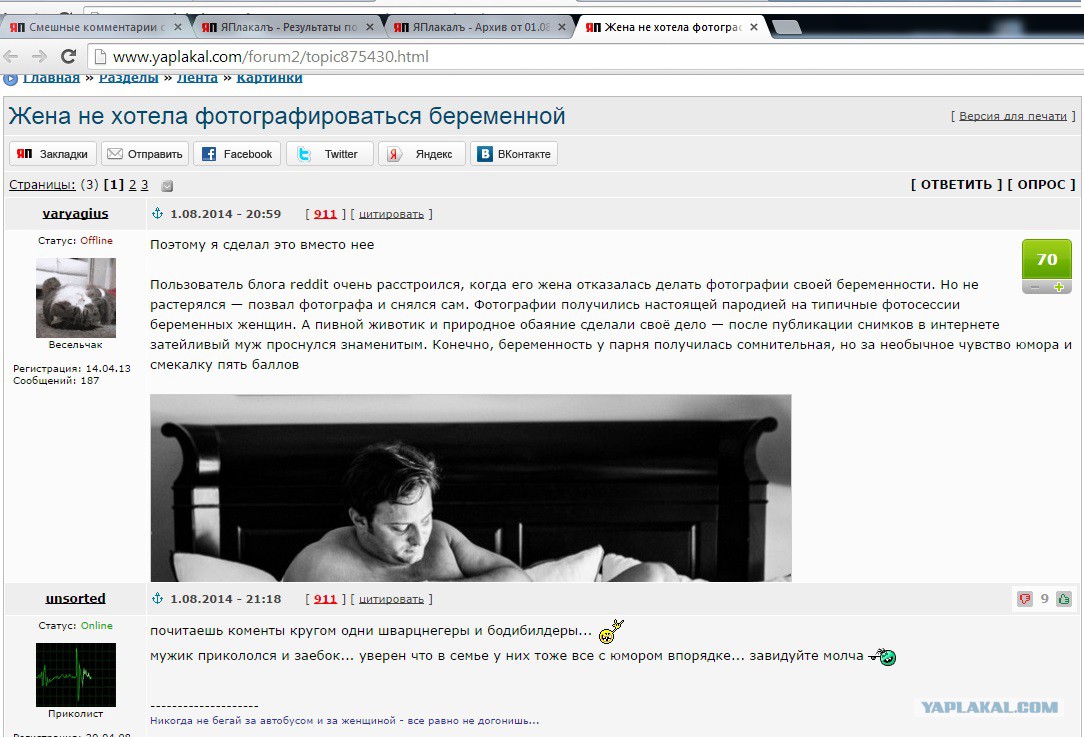Click the varyagius post date '1.08.2014 - 20:59'

226,214
